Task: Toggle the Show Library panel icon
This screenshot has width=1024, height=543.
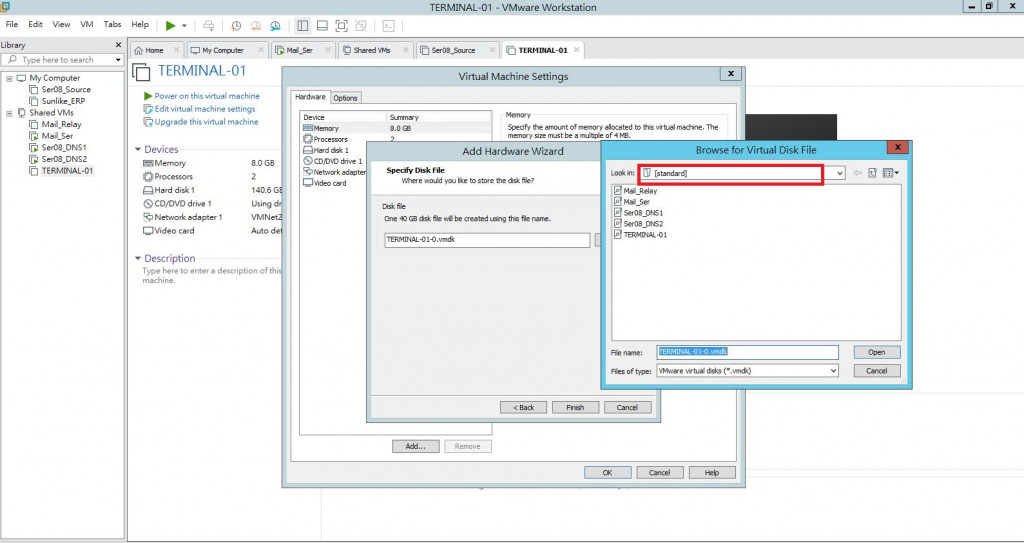Action: 302,25
